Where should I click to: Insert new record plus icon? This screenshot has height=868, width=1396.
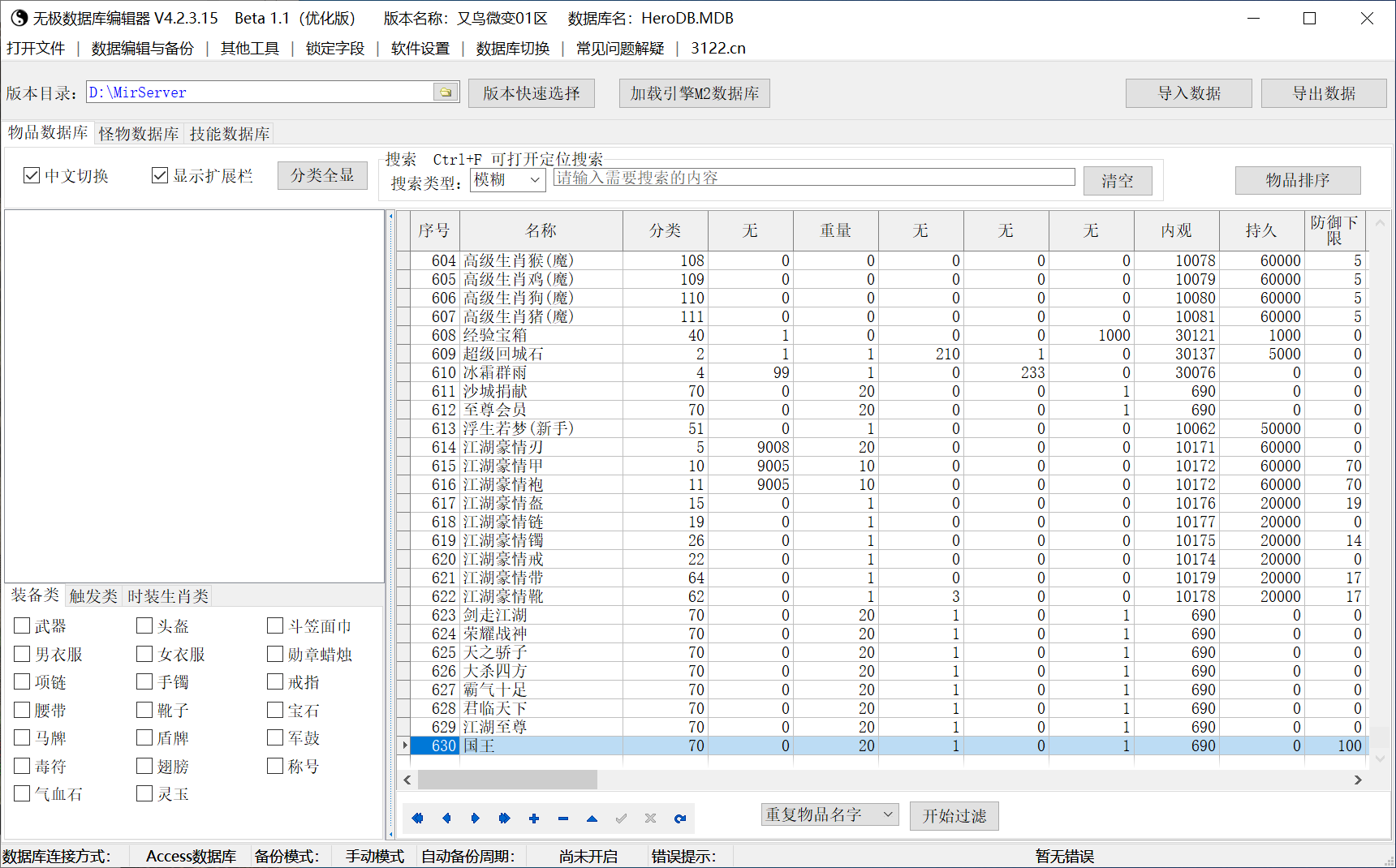[534, 819]
